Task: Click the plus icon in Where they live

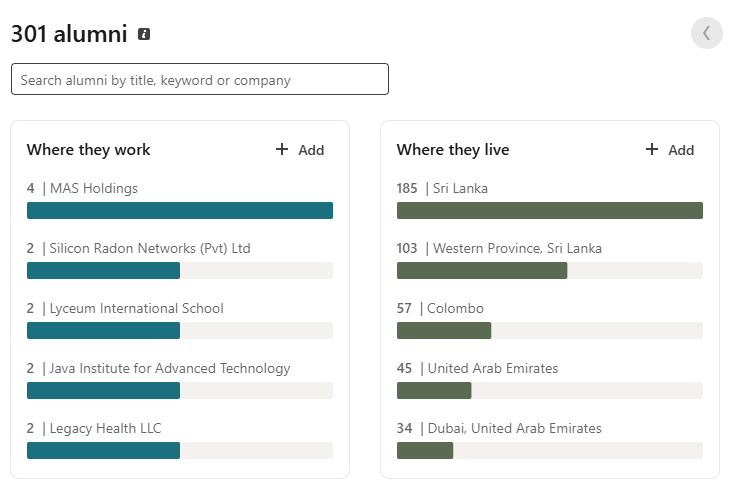Action: [652, 149]
